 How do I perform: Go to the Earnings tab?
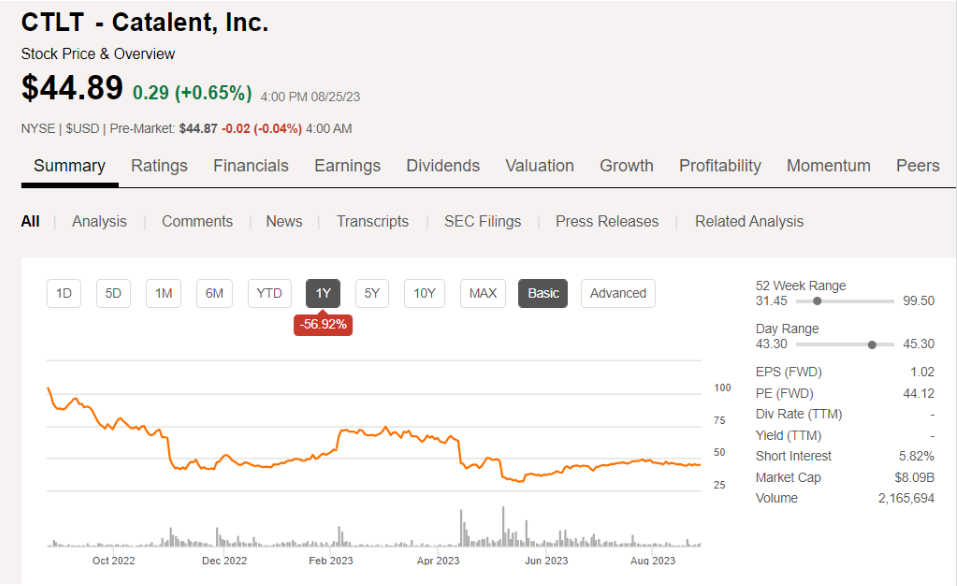coord(347,166)
